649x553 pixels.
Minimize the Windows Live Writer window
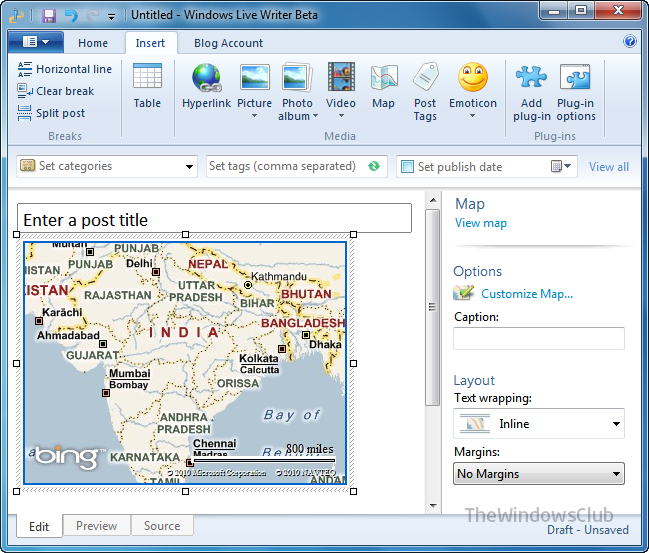[x=553, y=11]
